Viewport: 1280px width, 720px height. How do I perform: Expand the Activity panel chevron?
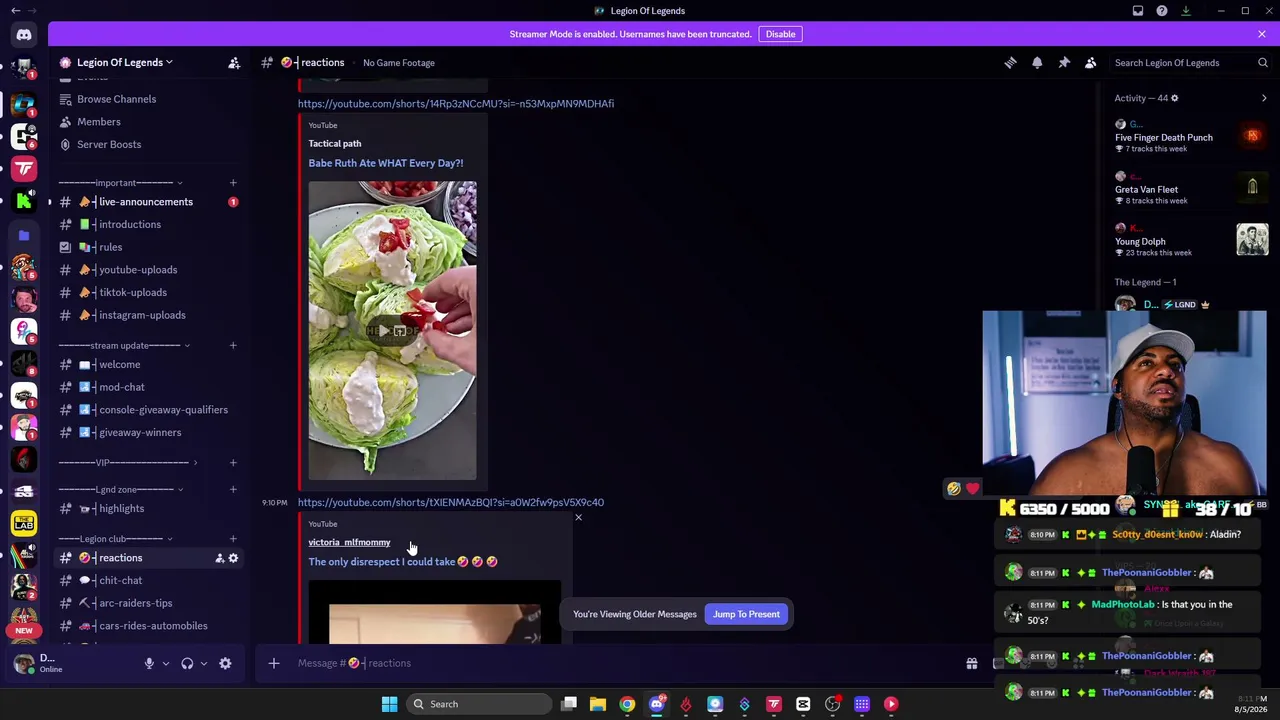(x=1264, y=98)
